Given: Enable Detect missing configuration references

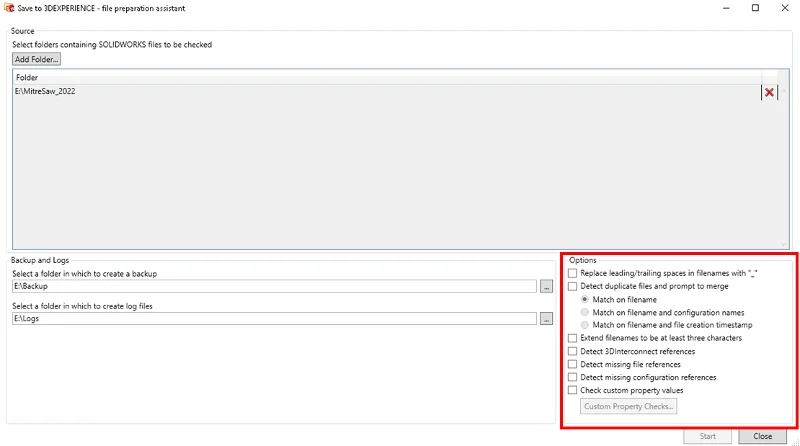Looking at the screenshot, I should coord(572,377).
